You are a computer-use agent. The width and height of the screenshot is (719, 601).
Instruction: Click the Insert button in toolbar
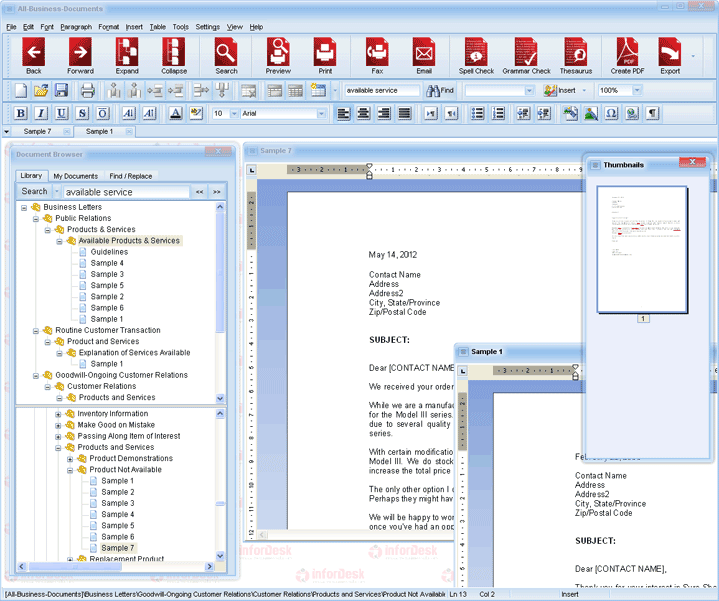[560, 91]
